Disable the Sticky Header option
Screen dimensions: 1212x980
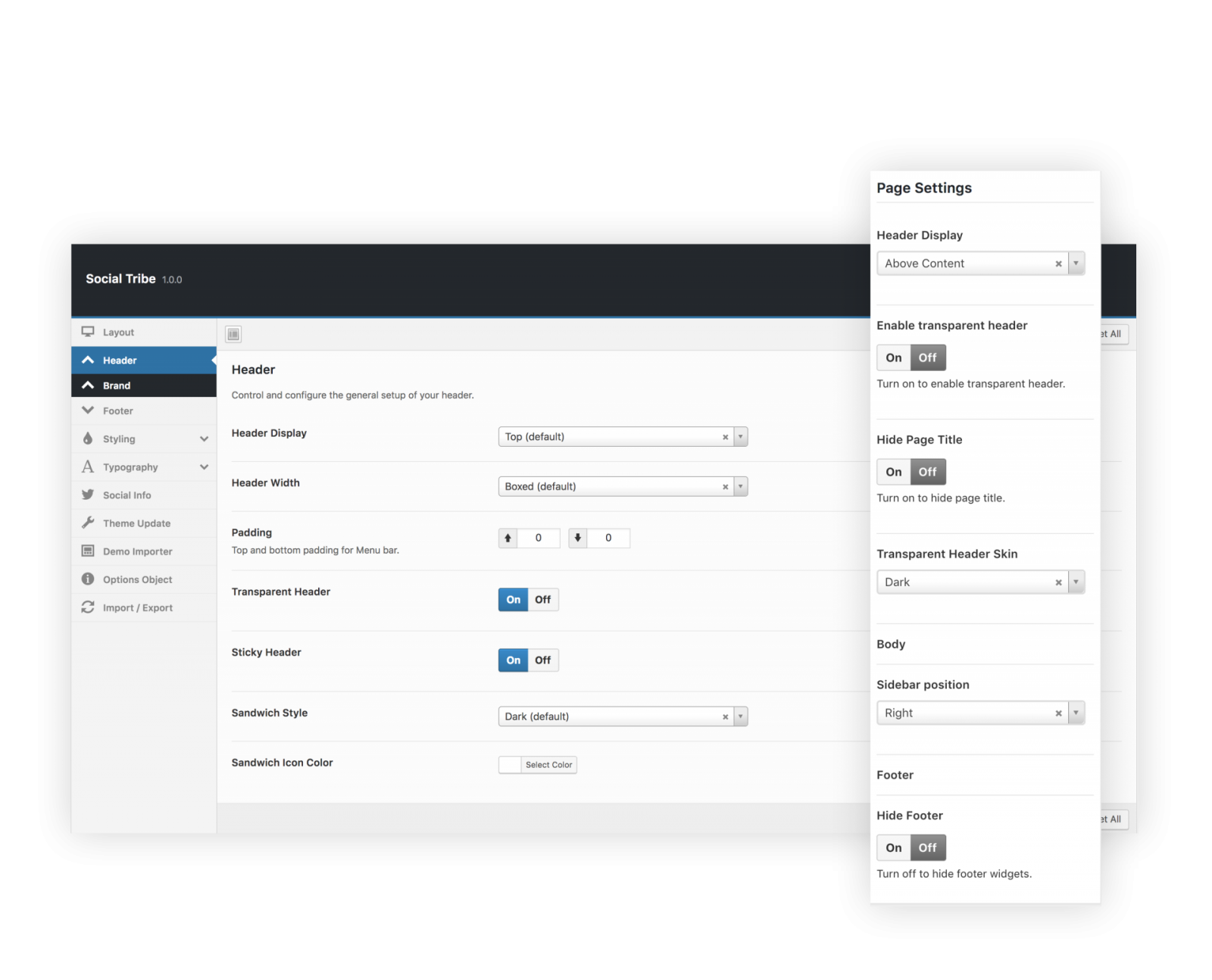click(542, 660)
